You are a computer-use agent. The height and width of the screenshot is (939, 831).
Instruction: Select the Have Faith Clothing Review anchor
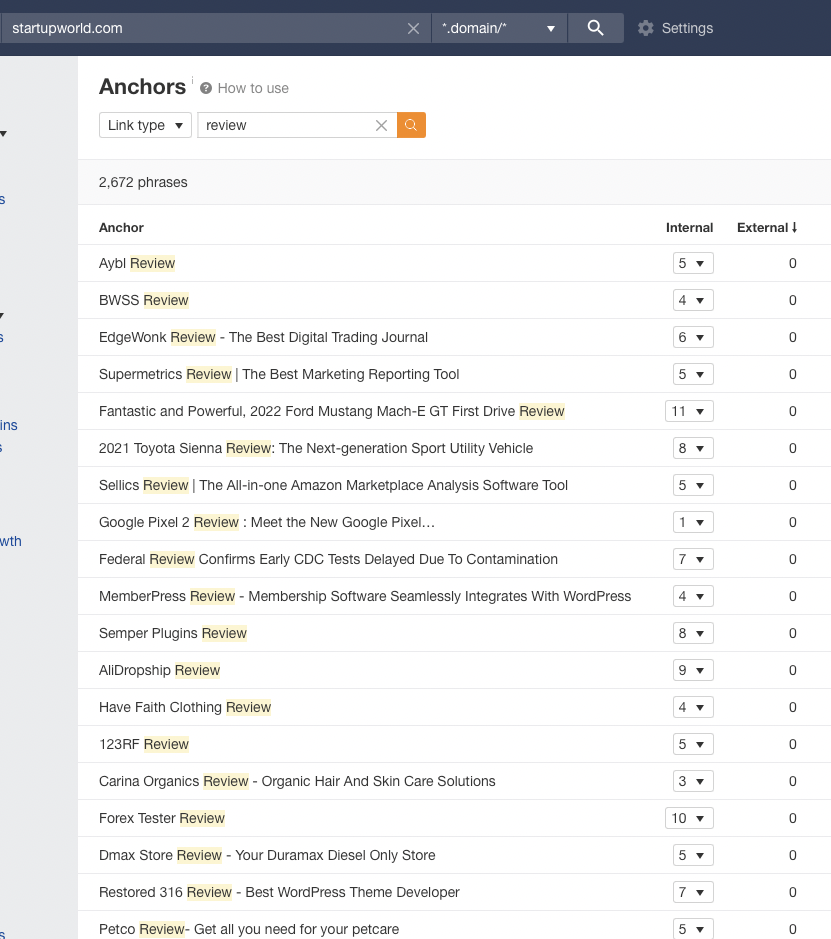[185, 707]
